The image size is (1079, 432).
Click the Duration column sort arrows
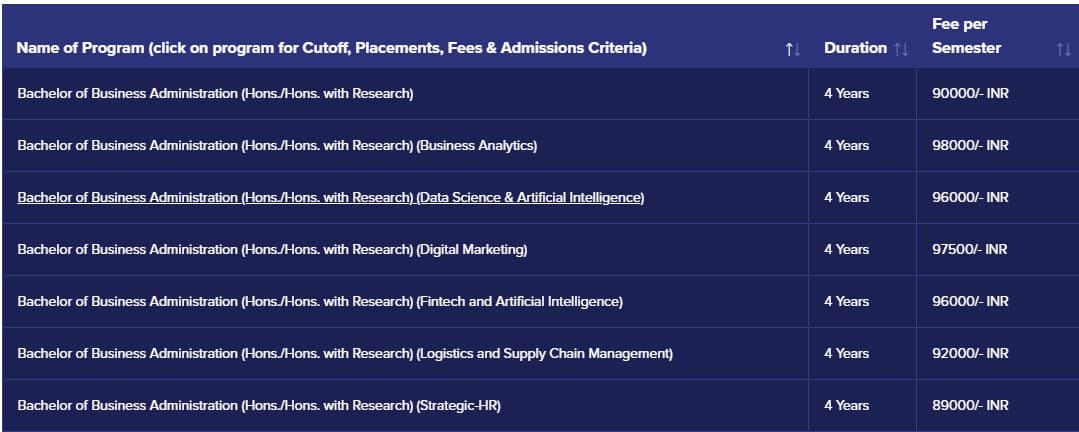901,49
